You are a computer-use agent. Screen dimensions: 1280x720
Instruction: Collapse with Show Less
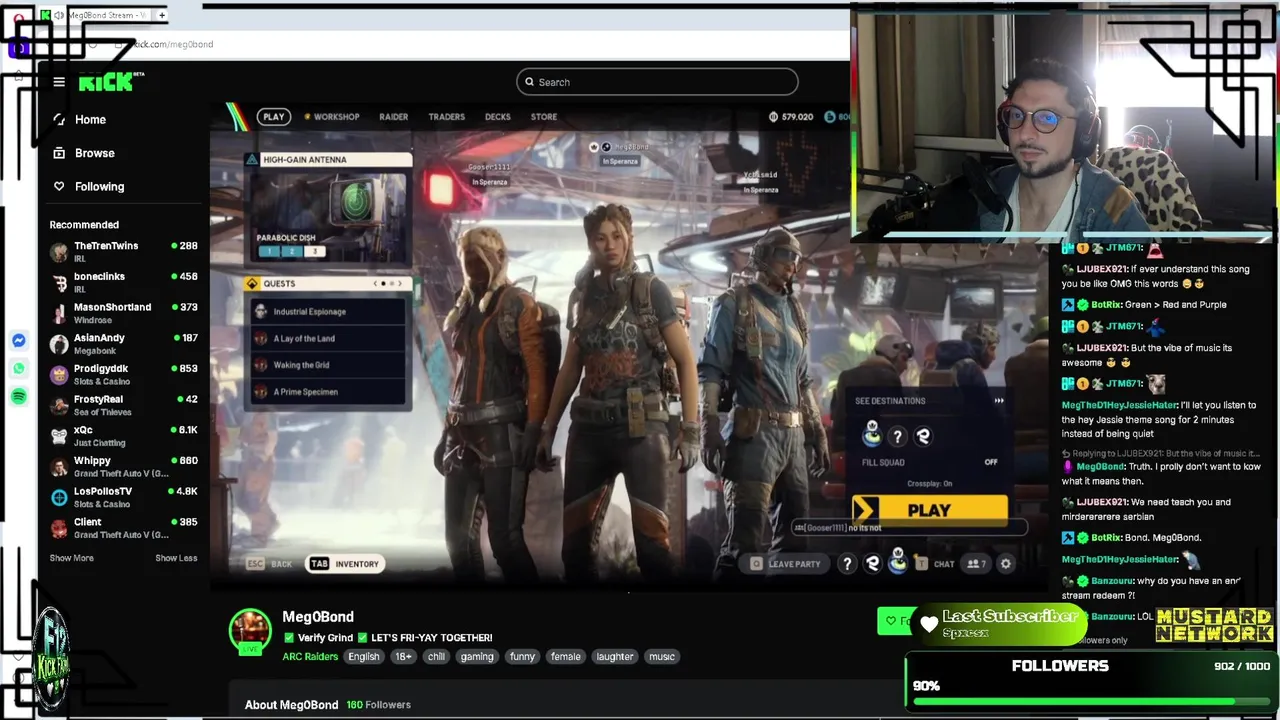coord(176,558)
